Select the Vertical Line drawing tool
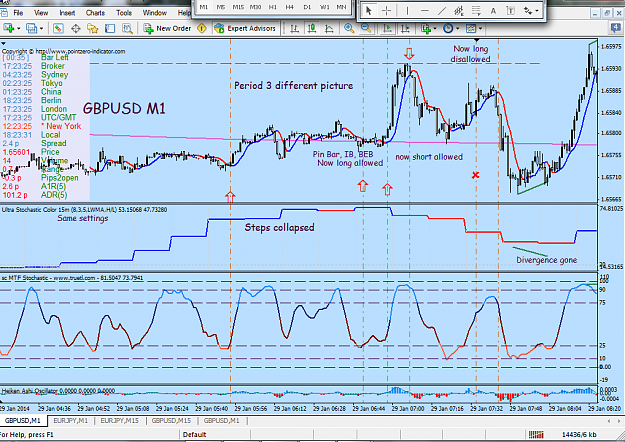Viewport: 625px width, 442px height. pos(407,11)
